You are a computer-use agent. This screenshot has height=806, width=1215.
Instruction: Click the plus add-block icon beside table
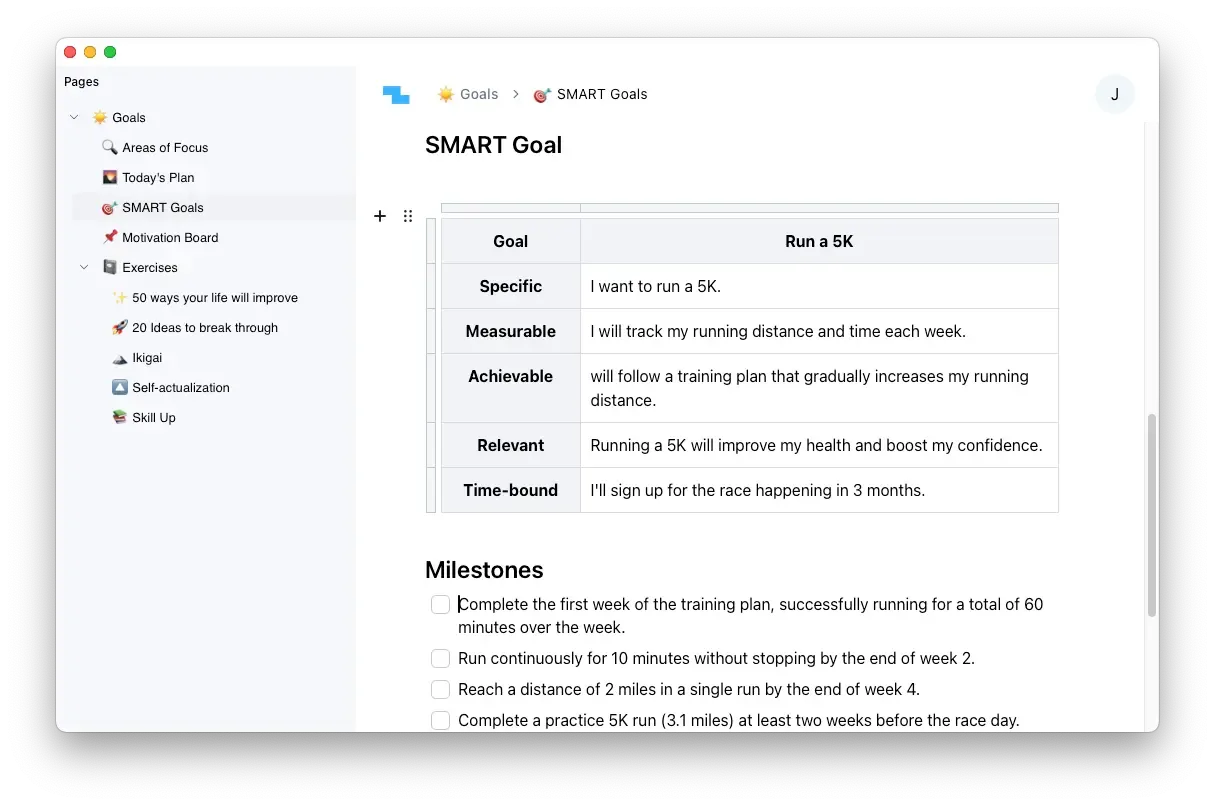(380, 216)
